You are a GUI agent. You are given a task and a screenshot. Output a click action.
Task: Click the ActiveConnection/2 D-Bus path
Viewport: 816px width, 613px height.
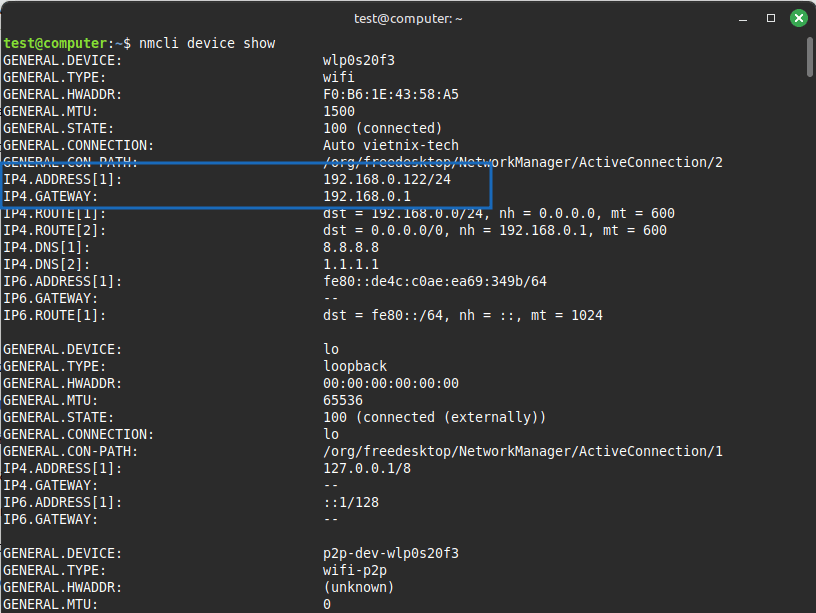tap(523, 162)
